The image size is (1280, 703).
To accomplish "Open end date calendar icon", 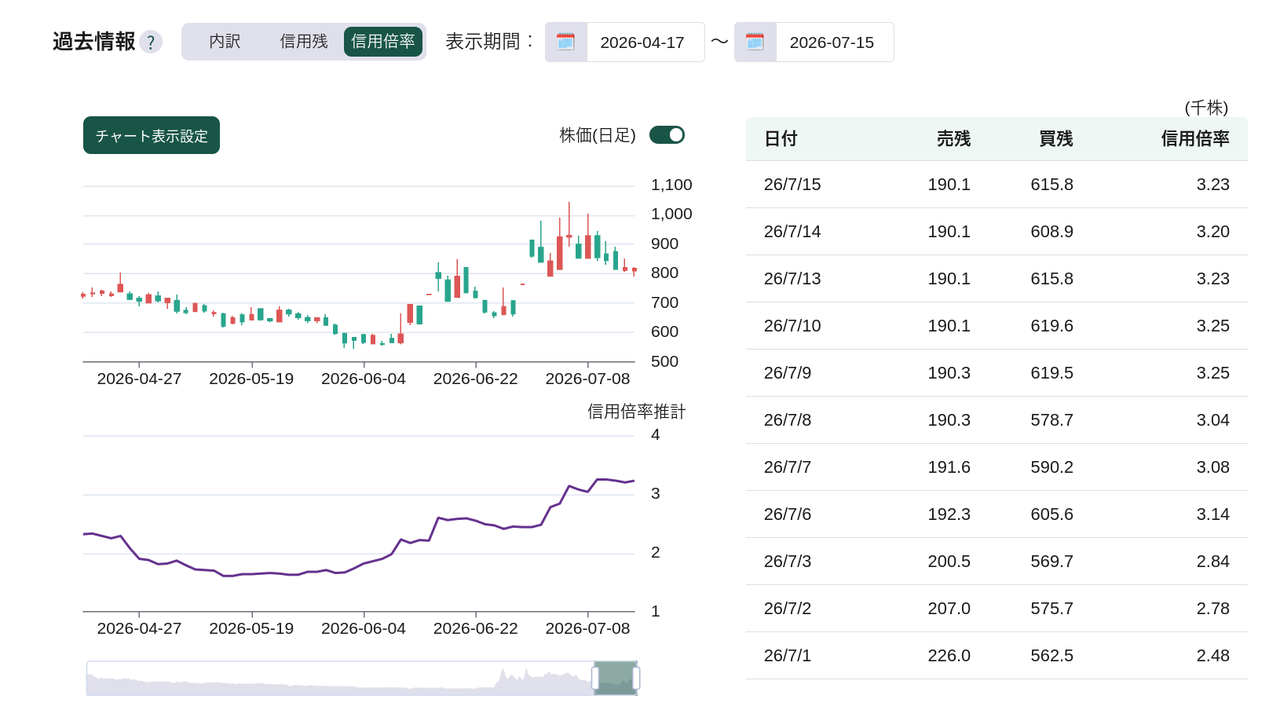I will tap(755, 42).
